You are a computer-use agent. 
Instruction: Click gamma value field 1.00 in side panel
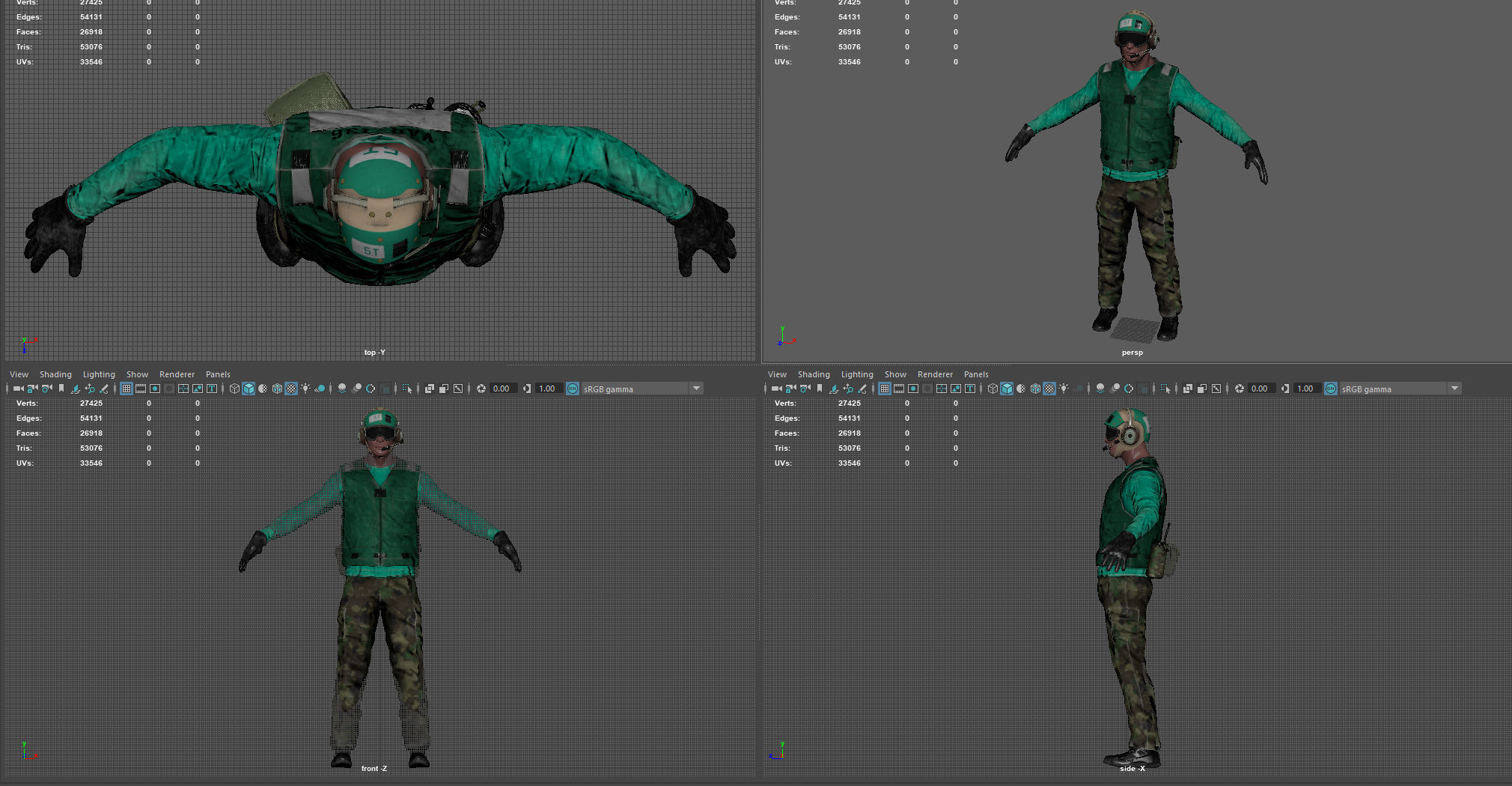point(1307,389)
